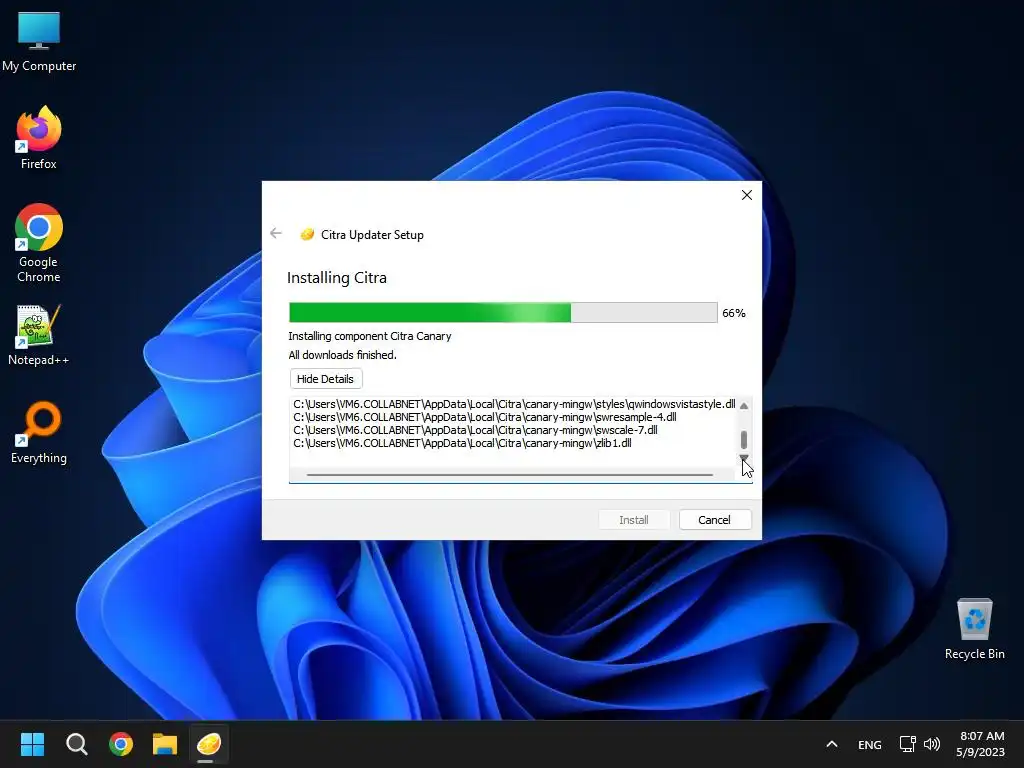Open Firefox desktop shortcut

39,138
